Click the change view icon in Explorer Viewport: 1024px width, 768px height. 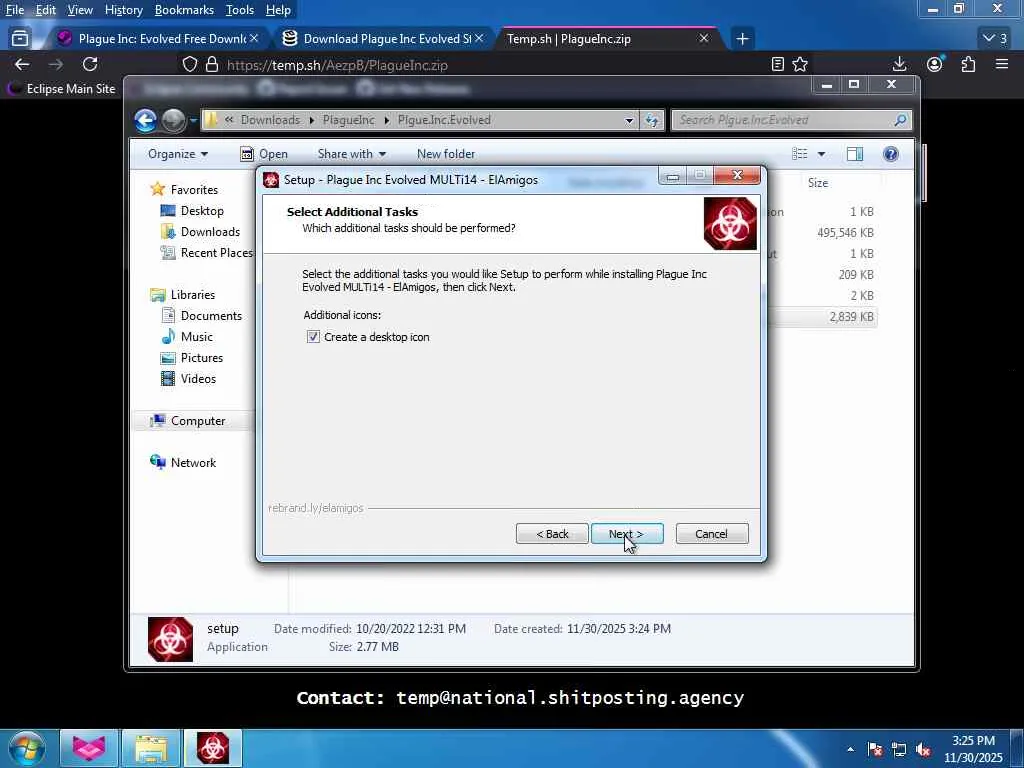point(799,154)
